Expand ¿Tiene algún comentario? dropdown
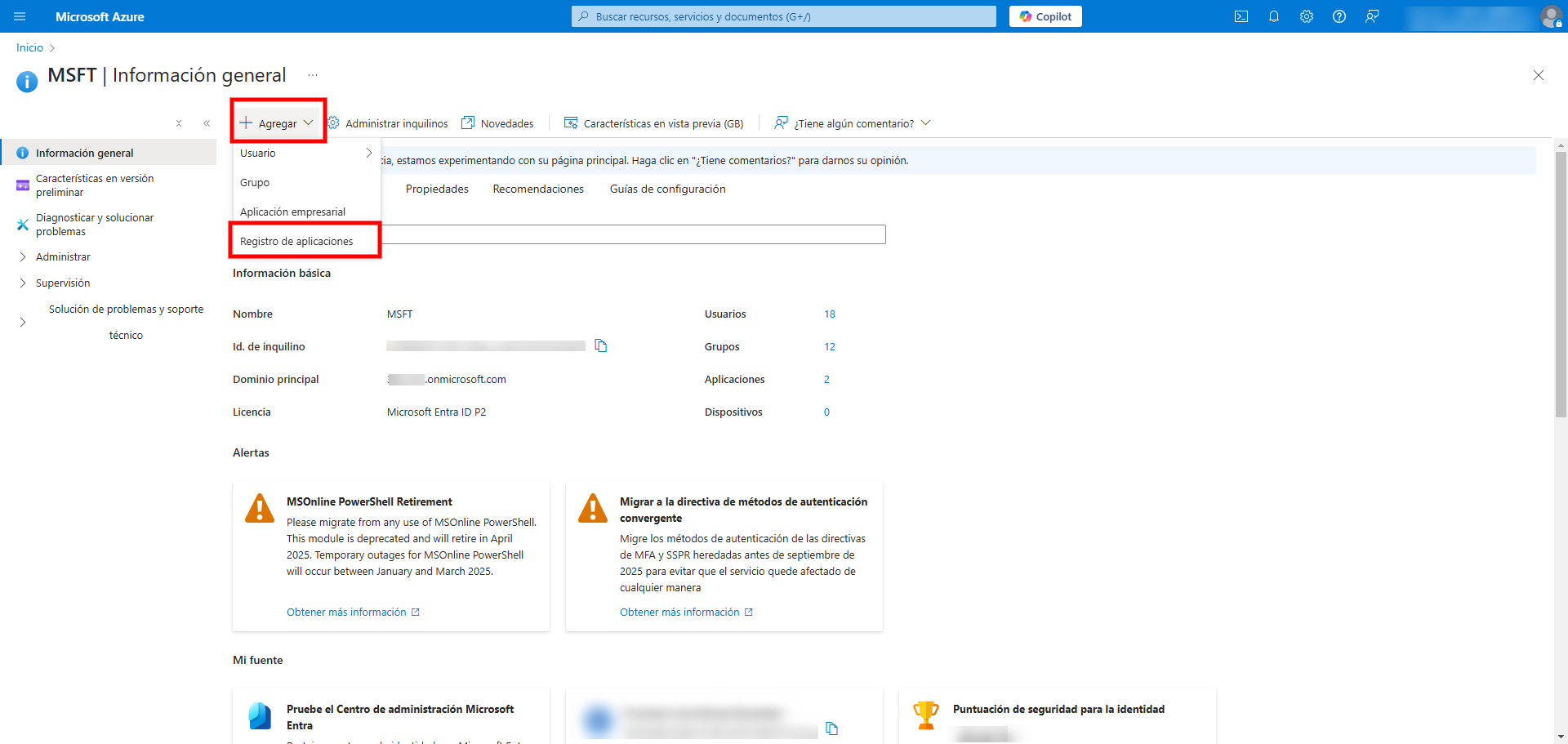This screenshot has width=1568, height=744. [853, 123]
